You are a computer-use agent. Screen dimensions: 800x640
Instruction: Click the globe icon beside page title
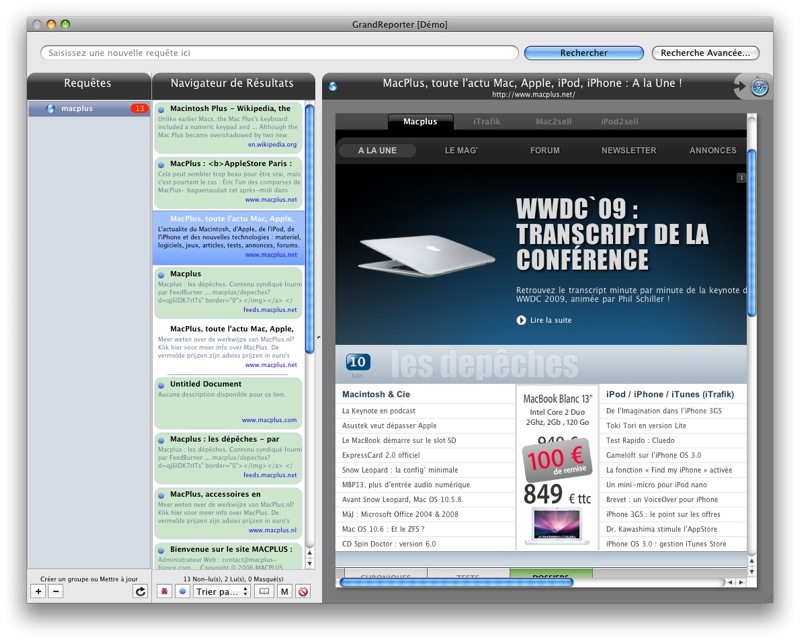click(x=333, y=86)
